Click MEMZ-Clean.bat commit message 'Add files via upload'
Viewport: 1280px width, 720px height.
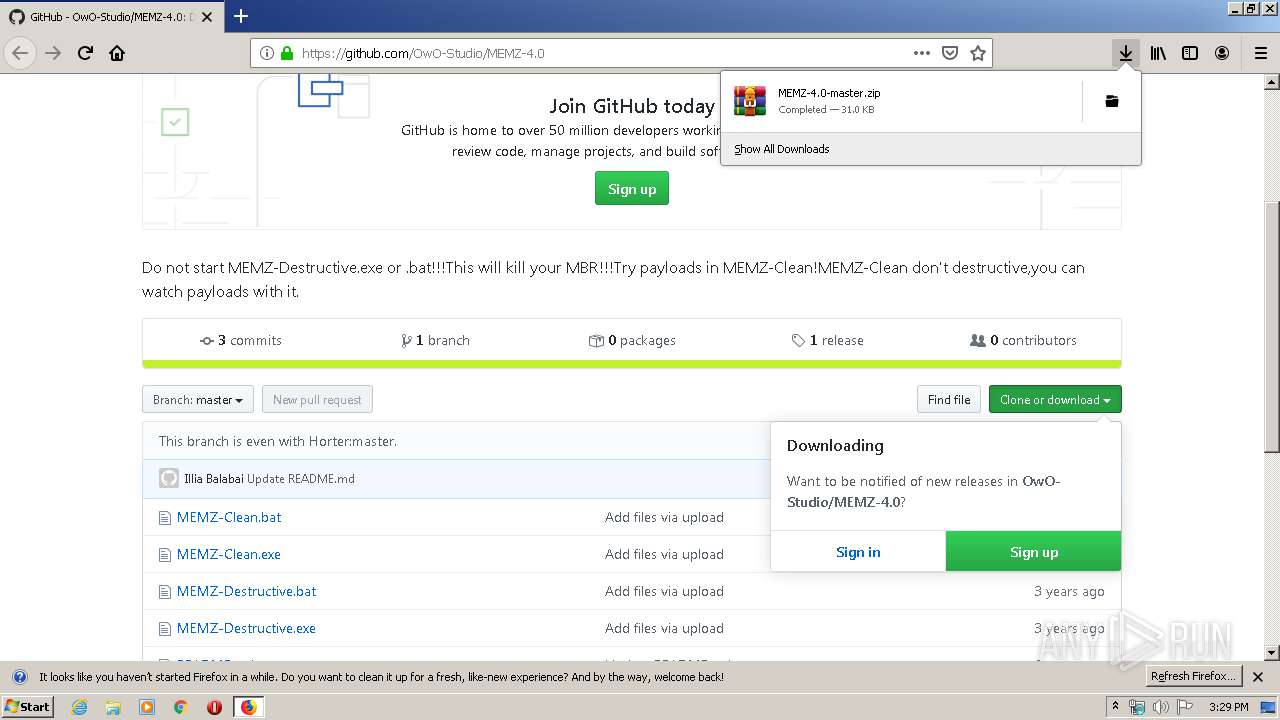[664, 517]
